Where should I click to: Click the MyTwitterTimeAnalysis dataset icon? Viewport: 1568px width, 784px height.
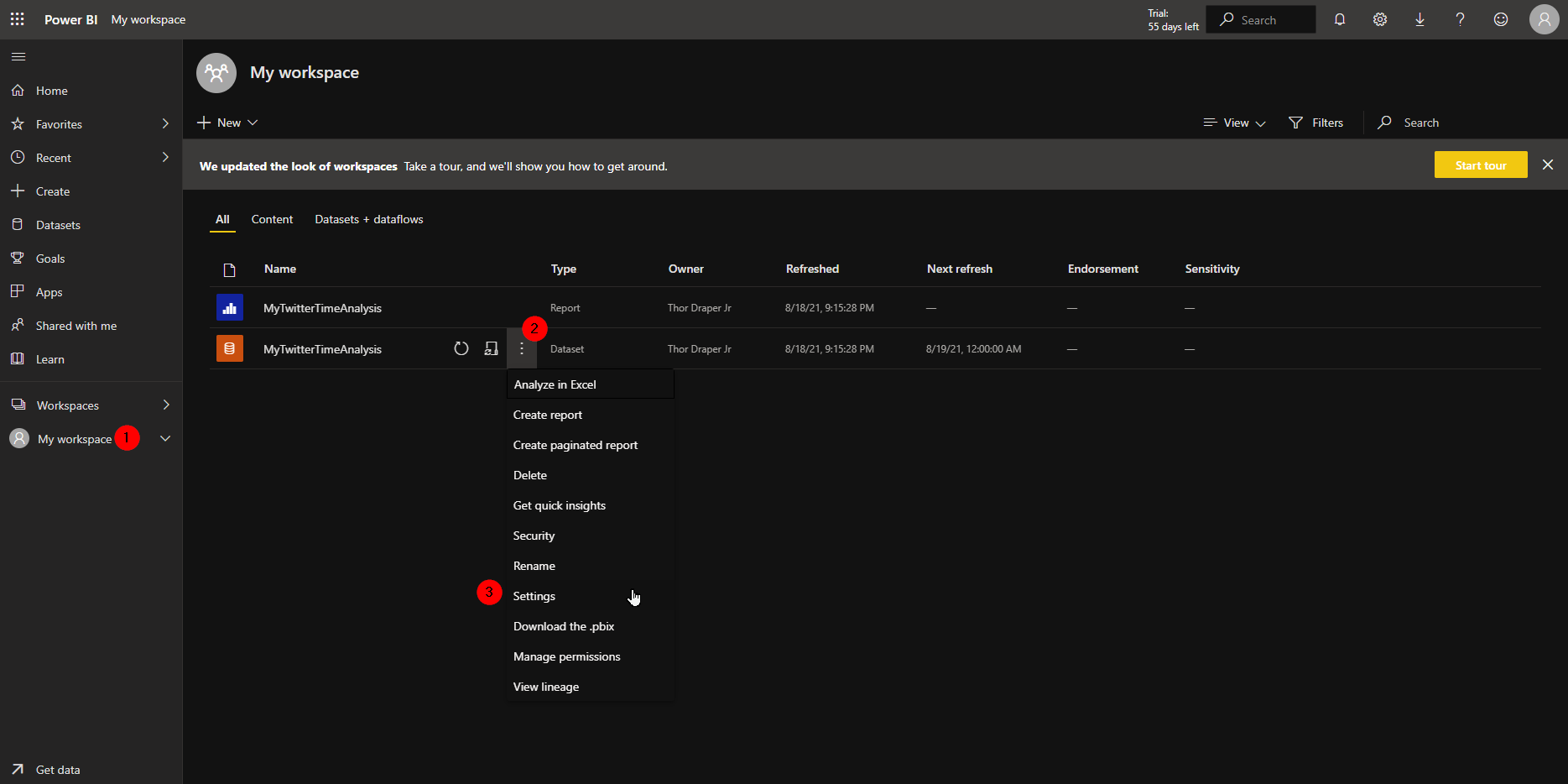[x=230, y=348]
